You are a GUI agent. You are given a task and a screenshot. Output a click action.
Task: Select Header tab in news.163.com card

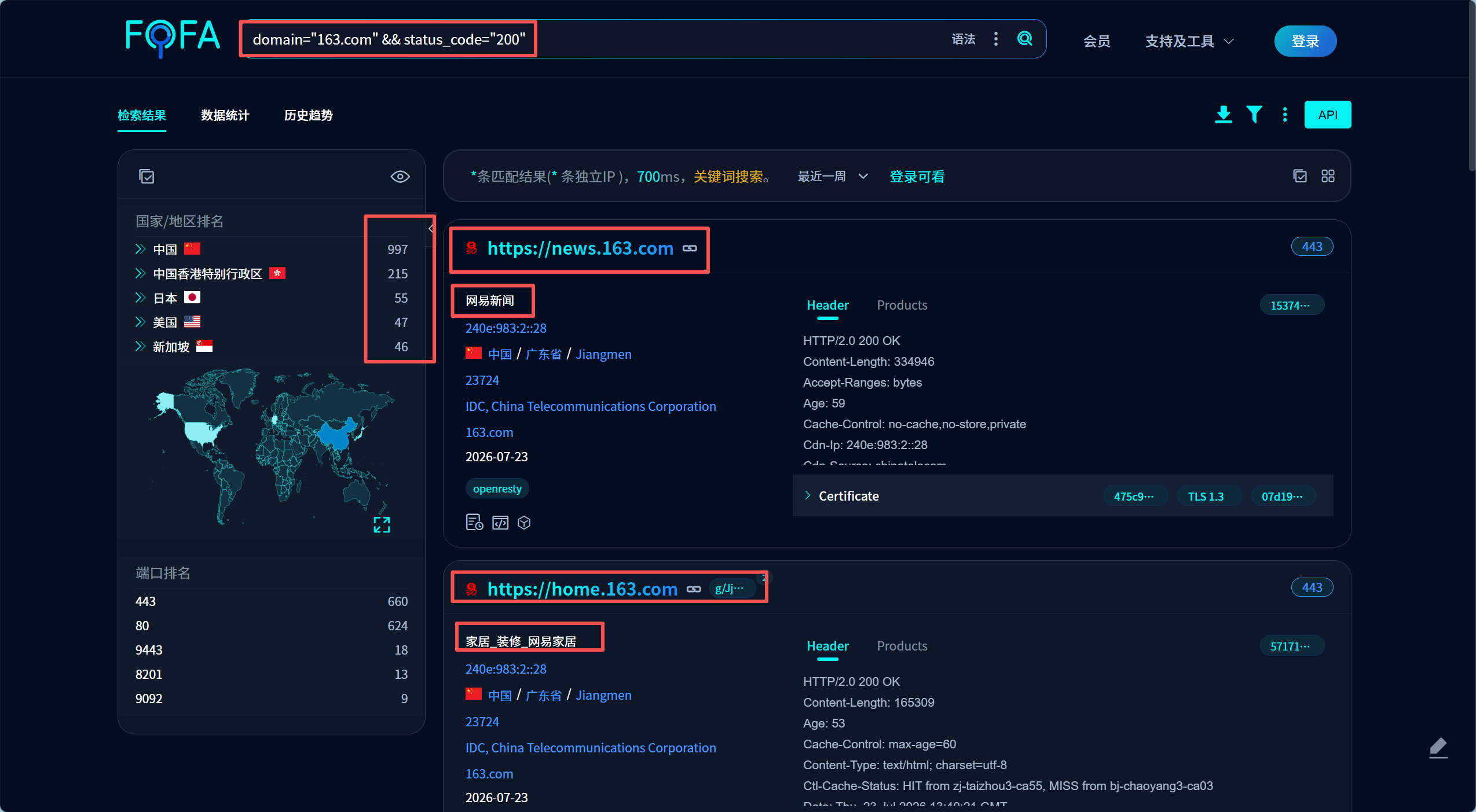click(x=827, y=305)
